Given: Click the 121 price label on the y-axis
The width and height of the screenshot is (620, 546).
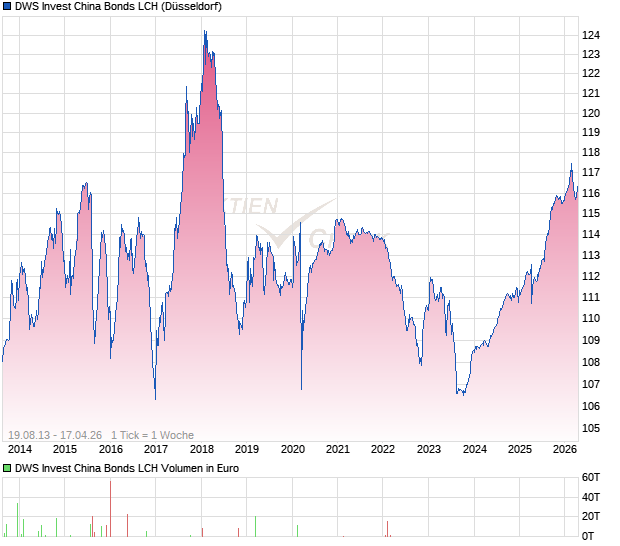Looking at the screenshot, I should tap(591, 93).
